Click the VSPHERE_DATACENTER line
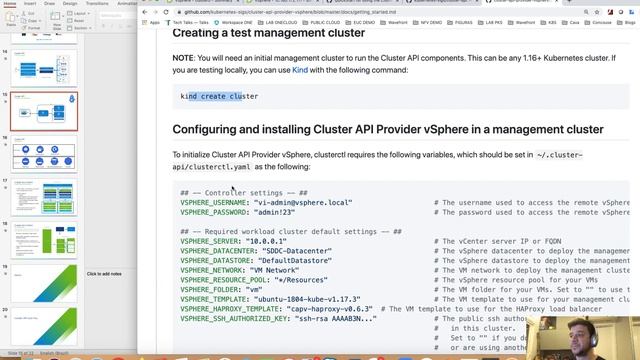Screen dimensions: 640x360 point(256,251)
